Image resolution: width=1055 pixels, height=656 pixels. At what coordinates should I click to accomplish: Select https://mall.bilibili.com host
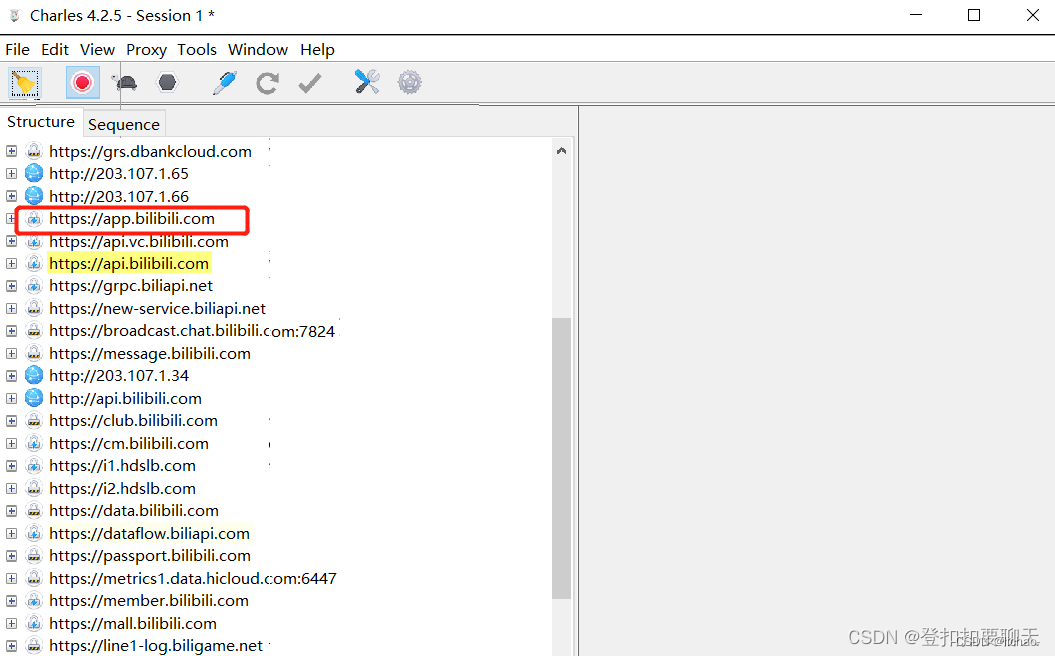133,623
